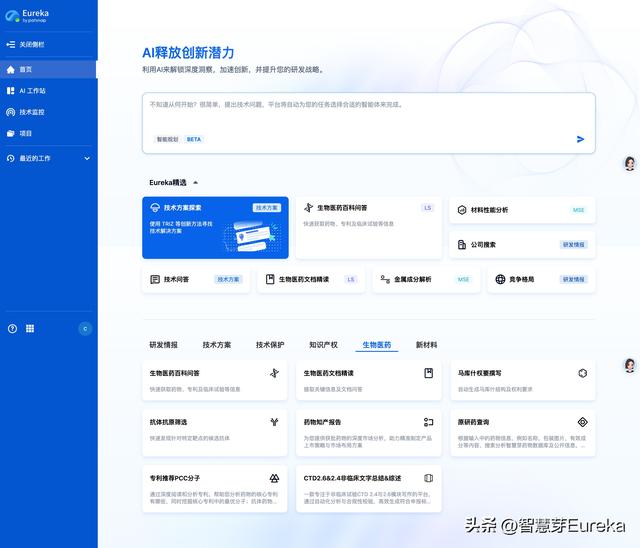Click the 关闭侧栏 collapse sidebar icon
Viewport: 640px width, 548px height.
coord(11,44)
